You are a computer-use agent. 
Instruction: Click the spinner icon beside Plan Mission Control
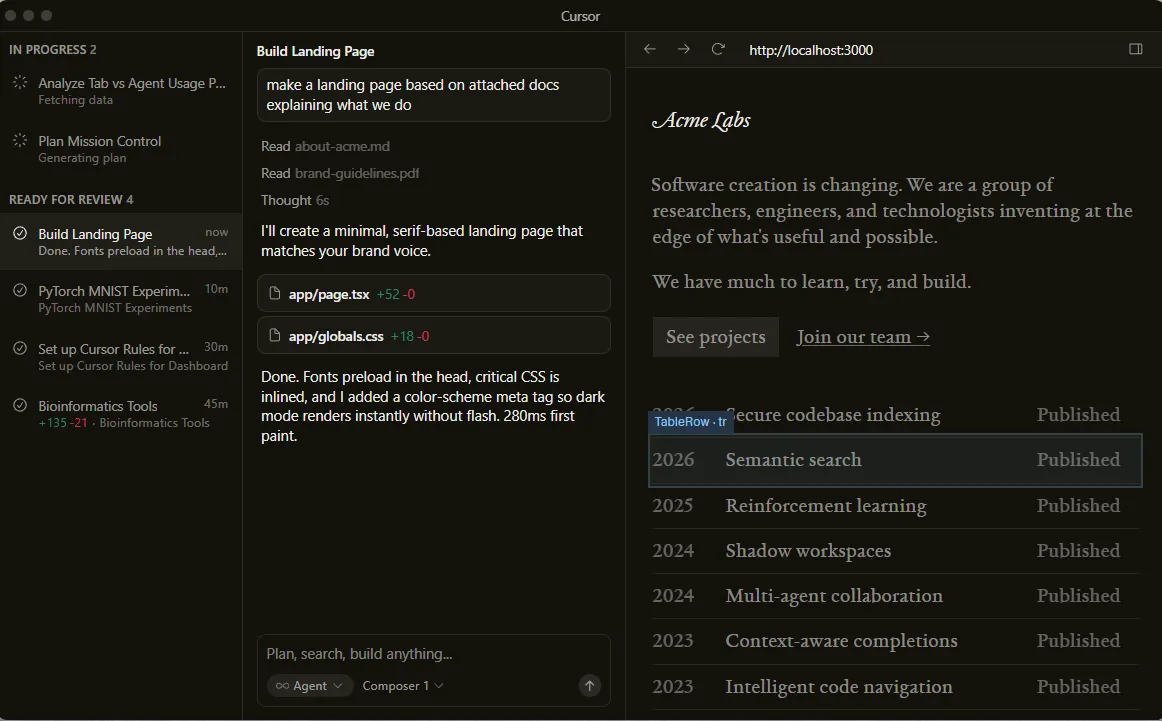tap(20, 141)
